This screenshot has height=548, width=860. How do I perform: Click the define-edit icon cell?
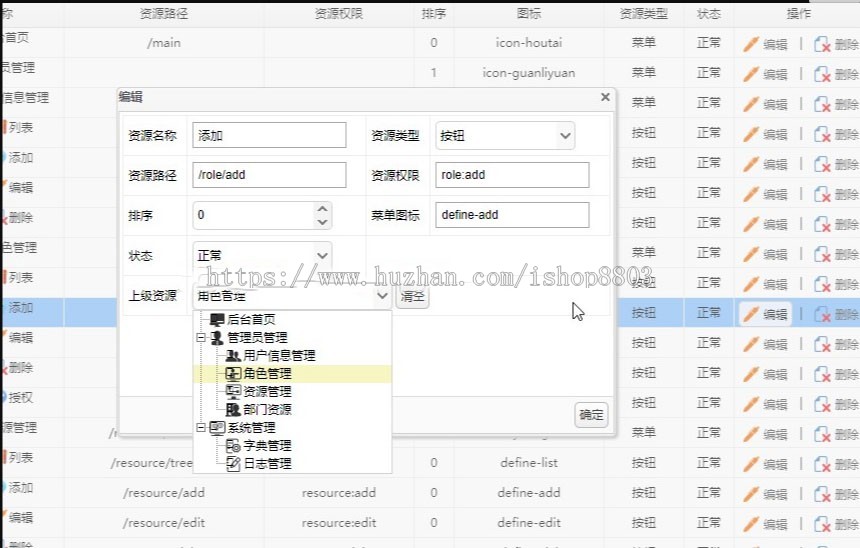[x=529, y=523]
